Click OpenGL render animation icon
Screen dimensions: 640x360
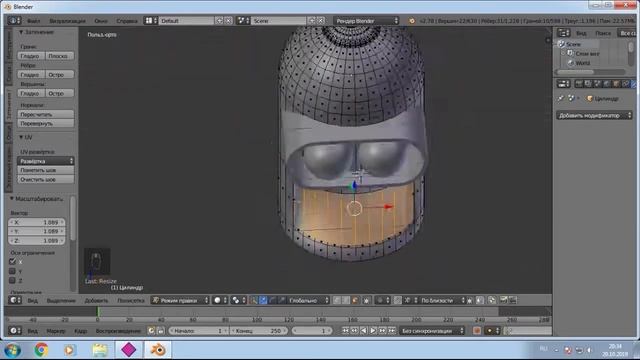pyautogui.click(x=513, y=300)
